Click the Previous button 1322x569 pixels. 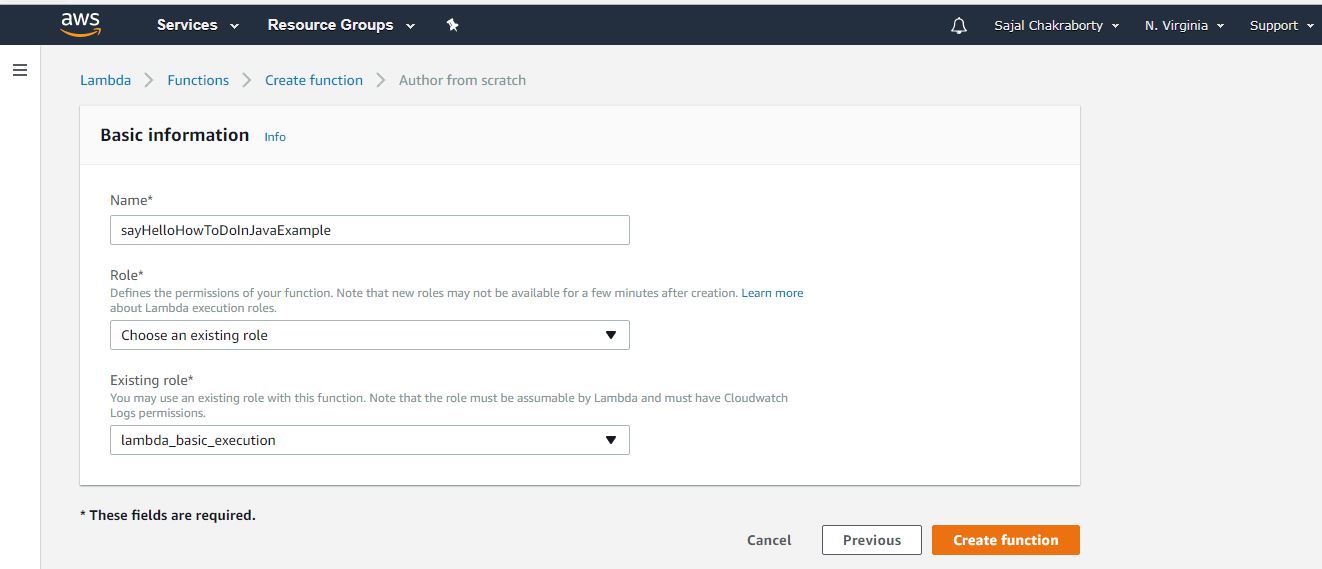tap(871, 540)
